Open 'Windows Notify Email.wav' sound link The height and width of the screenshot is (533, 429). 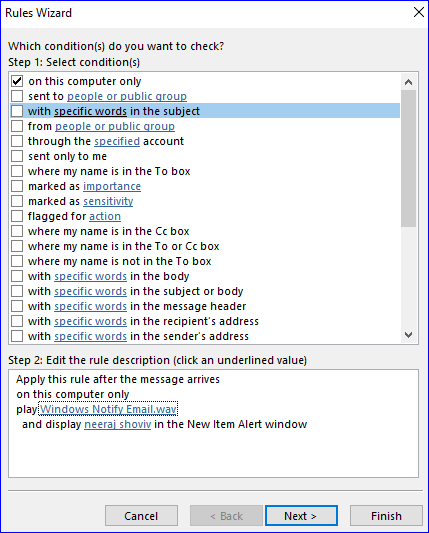click(108, 409)
